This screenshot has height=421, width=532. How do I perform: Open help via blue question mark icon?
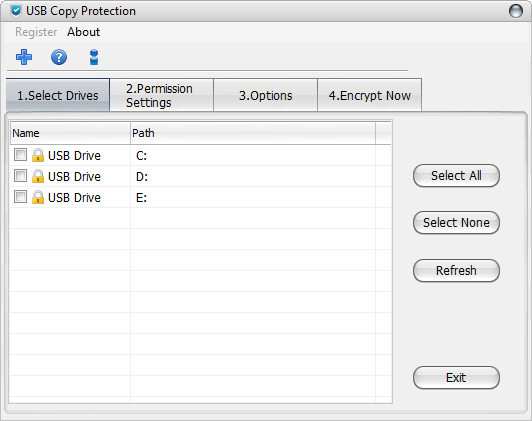59,57
